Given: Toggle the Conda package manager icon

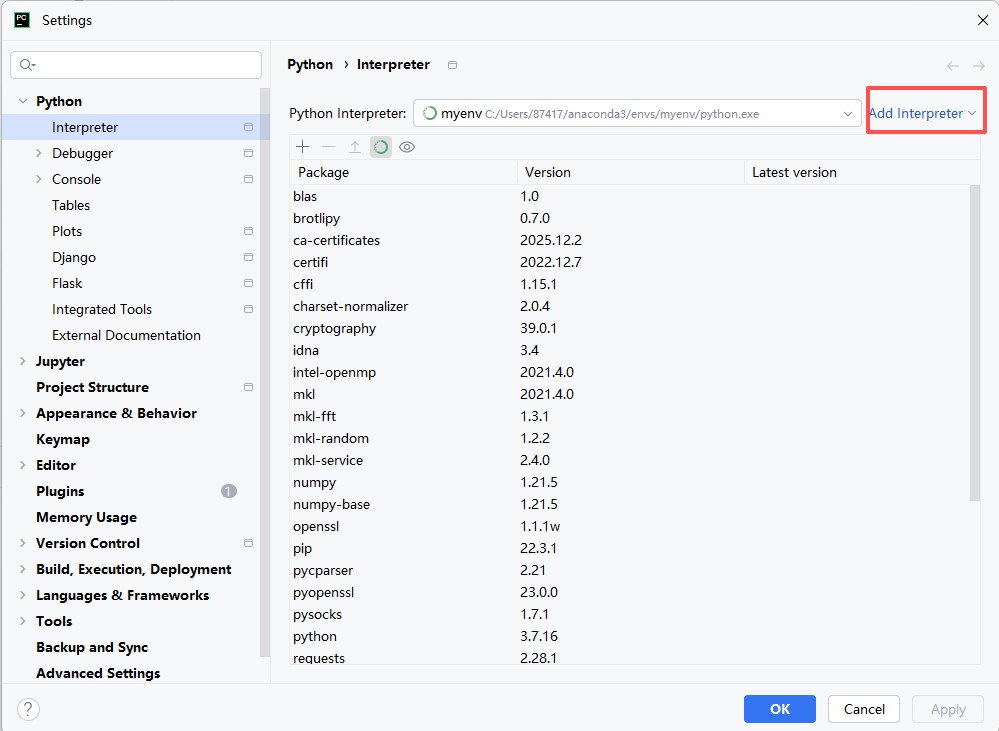Looking at the screenshot, I should (381, 147).
